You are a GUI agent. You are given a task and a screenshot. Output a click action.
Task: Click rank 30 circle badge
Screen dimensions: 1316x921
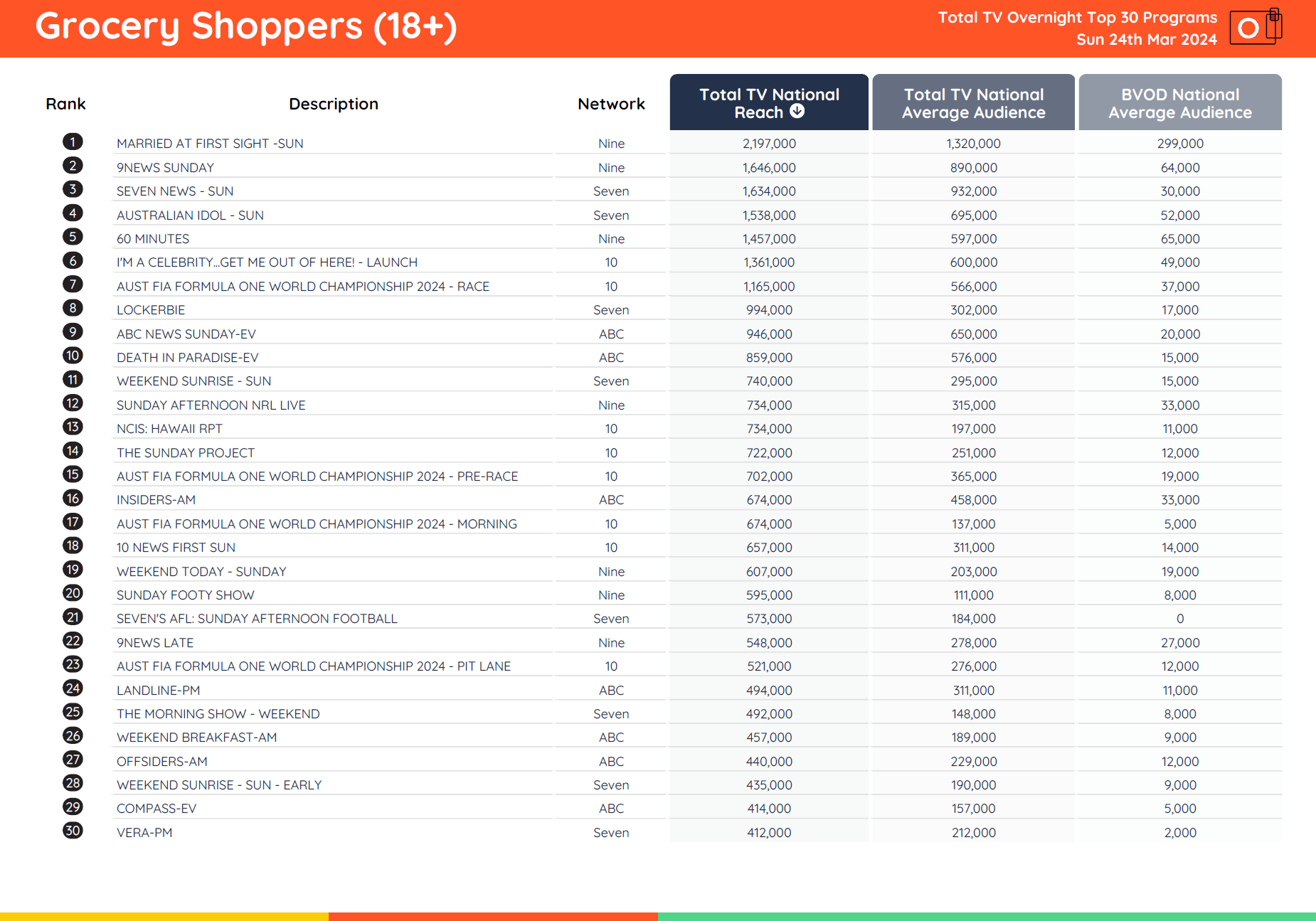[x=73, y=831]
